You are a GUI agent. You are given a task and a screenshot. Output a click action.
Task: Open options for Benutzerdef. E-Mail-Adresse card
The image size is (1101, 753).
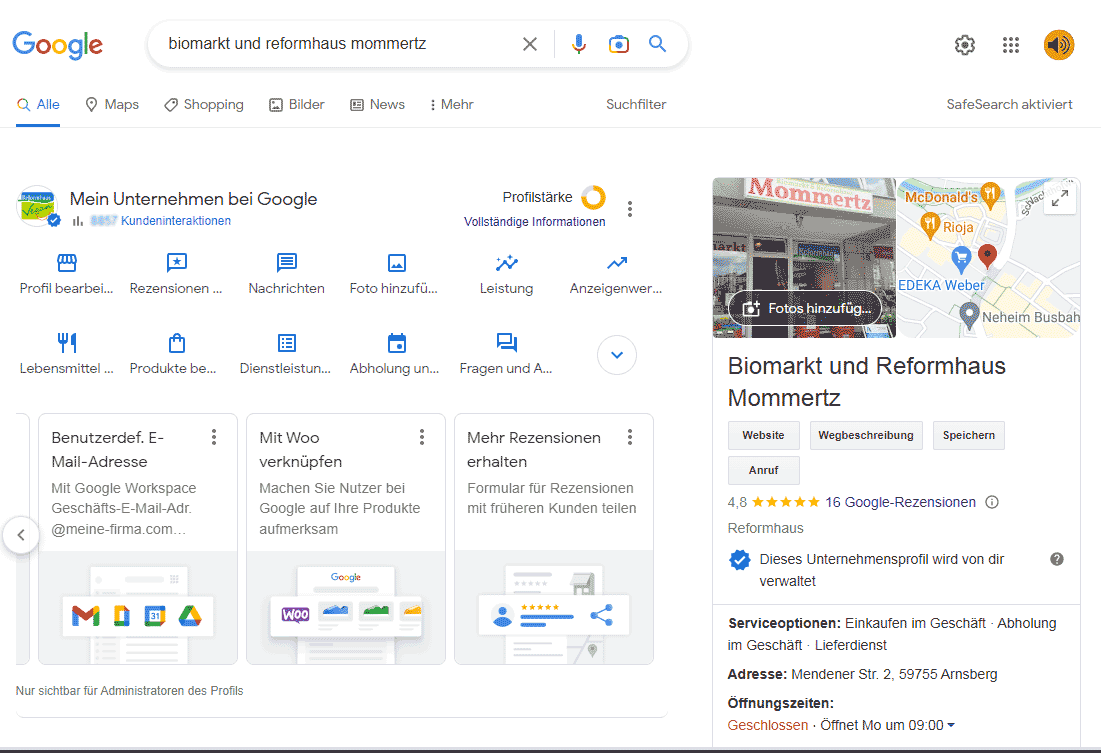[x=214, y=437]
